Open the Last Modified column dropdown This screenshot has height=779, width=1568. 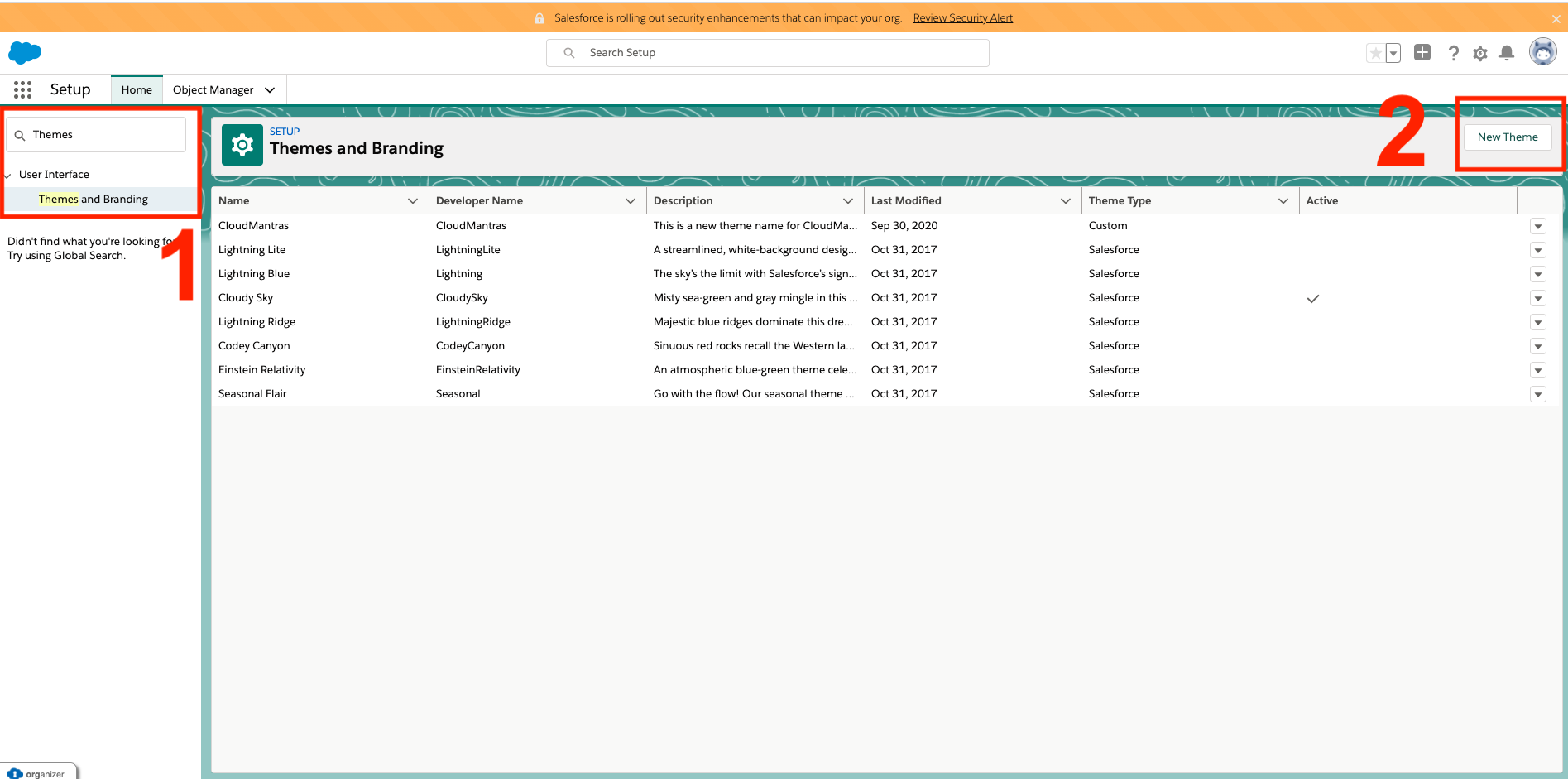click(1066, 200)
